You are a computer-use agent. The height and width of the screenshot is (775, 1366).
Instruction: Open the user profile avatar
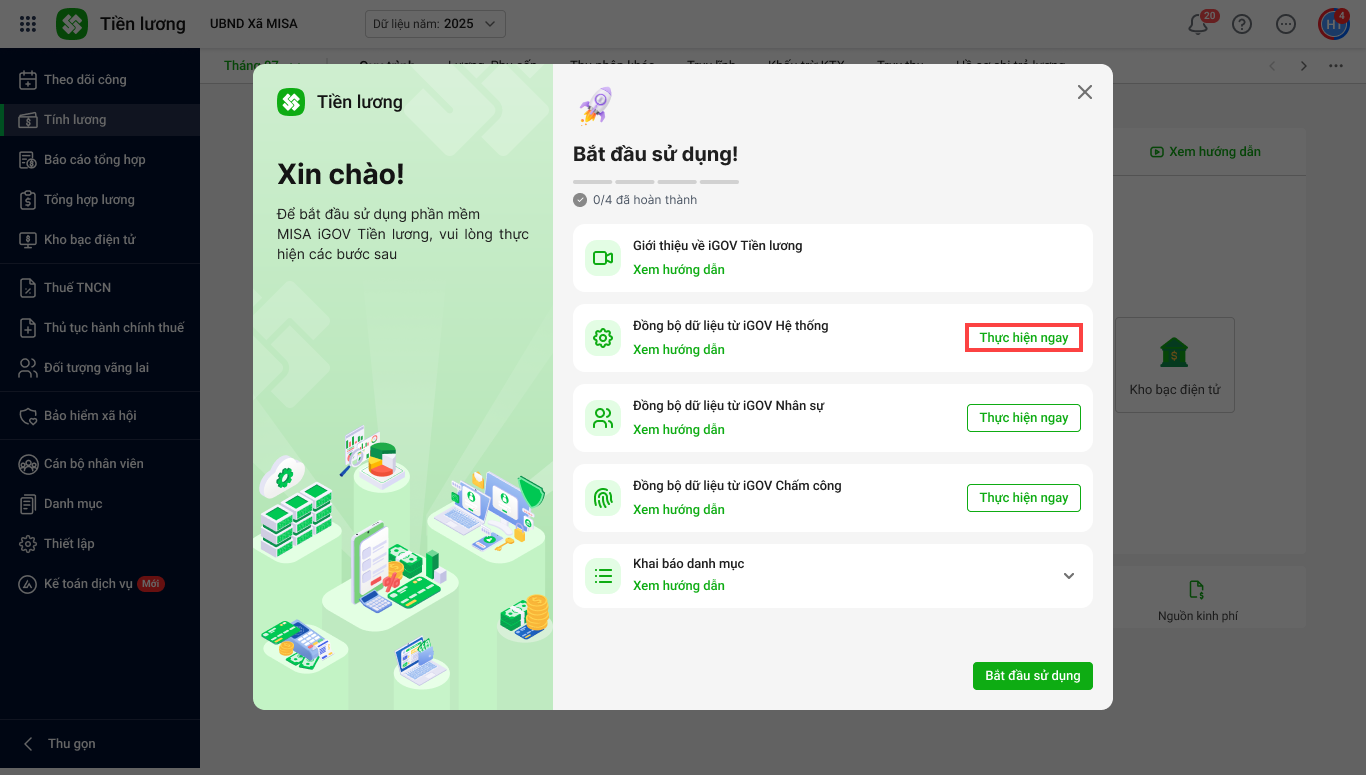coord(1333,24)
